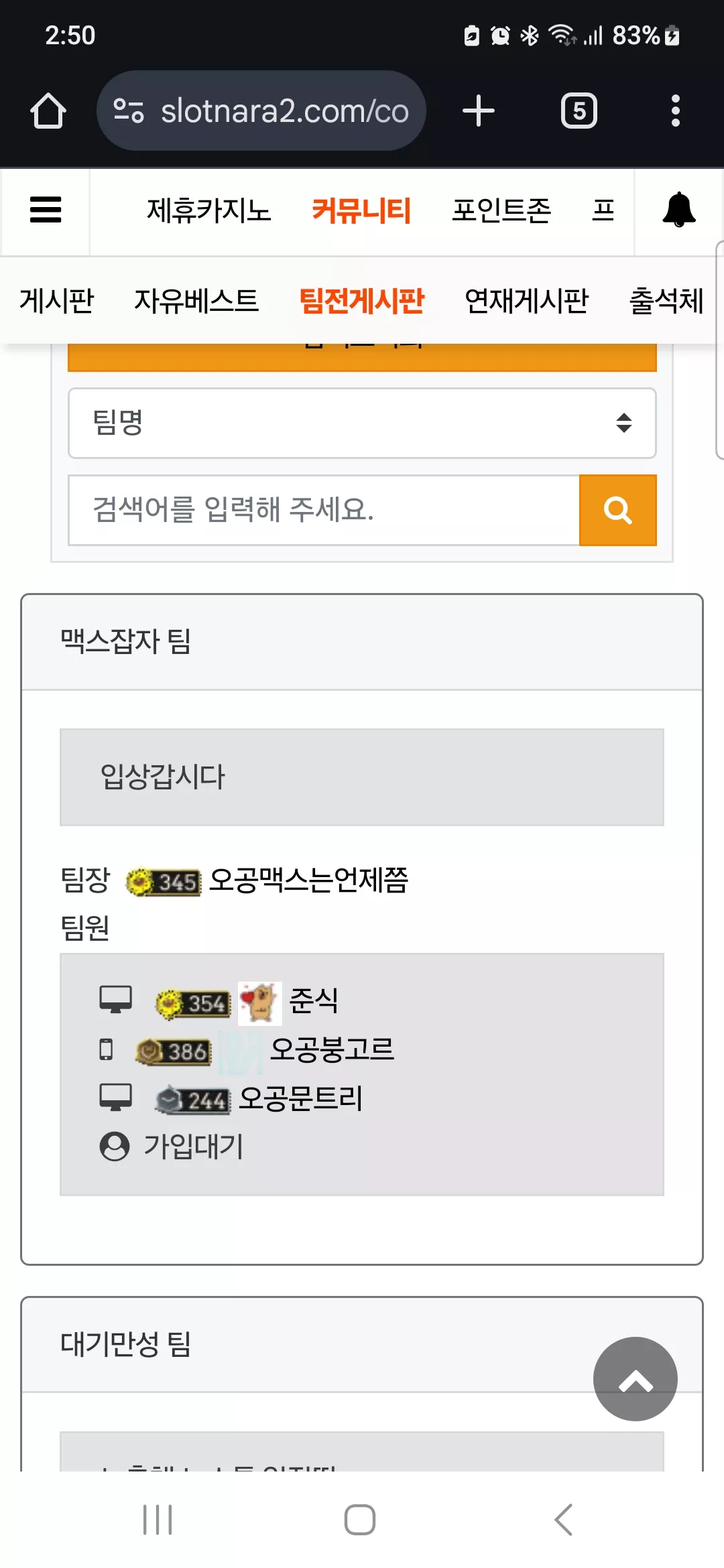Focus the 검색어를 입력해 주세요 field

pos(324,510)
